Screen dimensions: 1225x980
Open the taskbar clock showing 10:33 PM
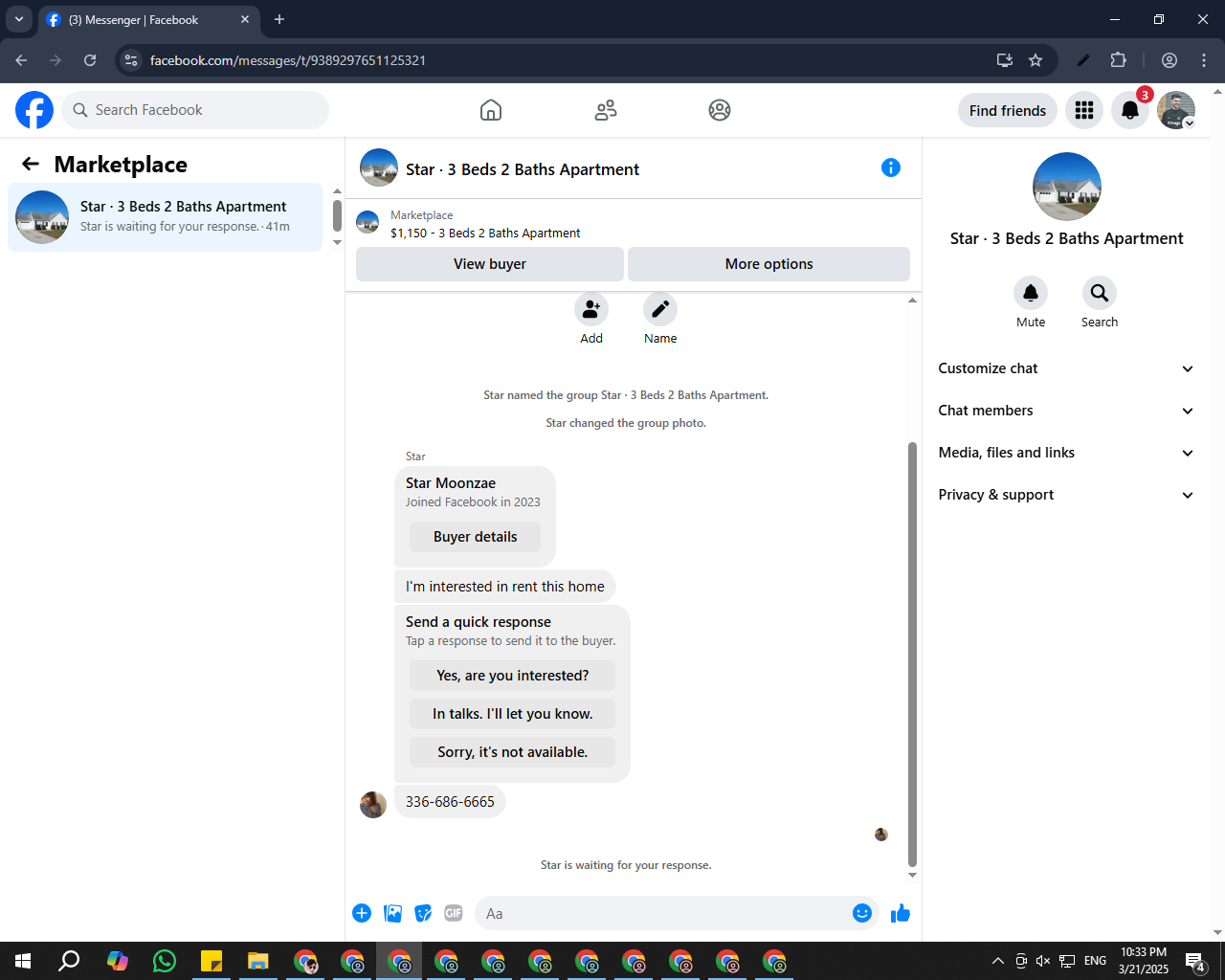pos(1144,961)
